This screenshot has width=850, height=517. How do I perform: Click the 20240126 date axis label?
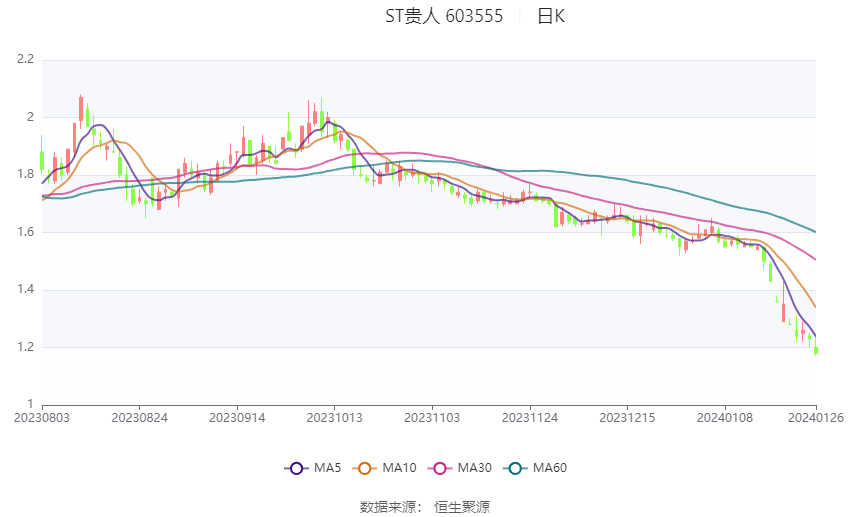coord(816,418)
